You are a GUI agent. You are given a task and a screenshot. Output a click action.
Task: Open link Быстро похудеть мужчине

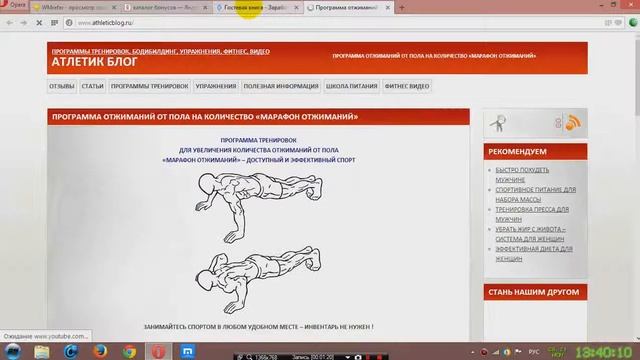click(x=522, y=175)
